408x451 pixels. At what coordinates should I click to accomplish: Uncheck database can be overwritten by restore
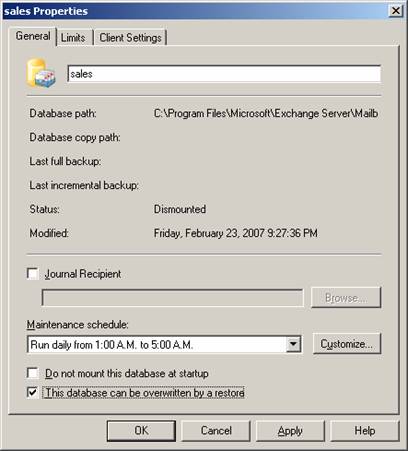(x=33, y=392)
